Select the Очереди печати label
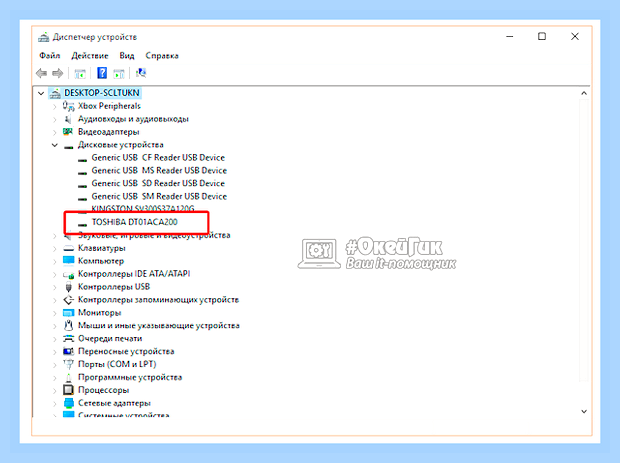 110,338
